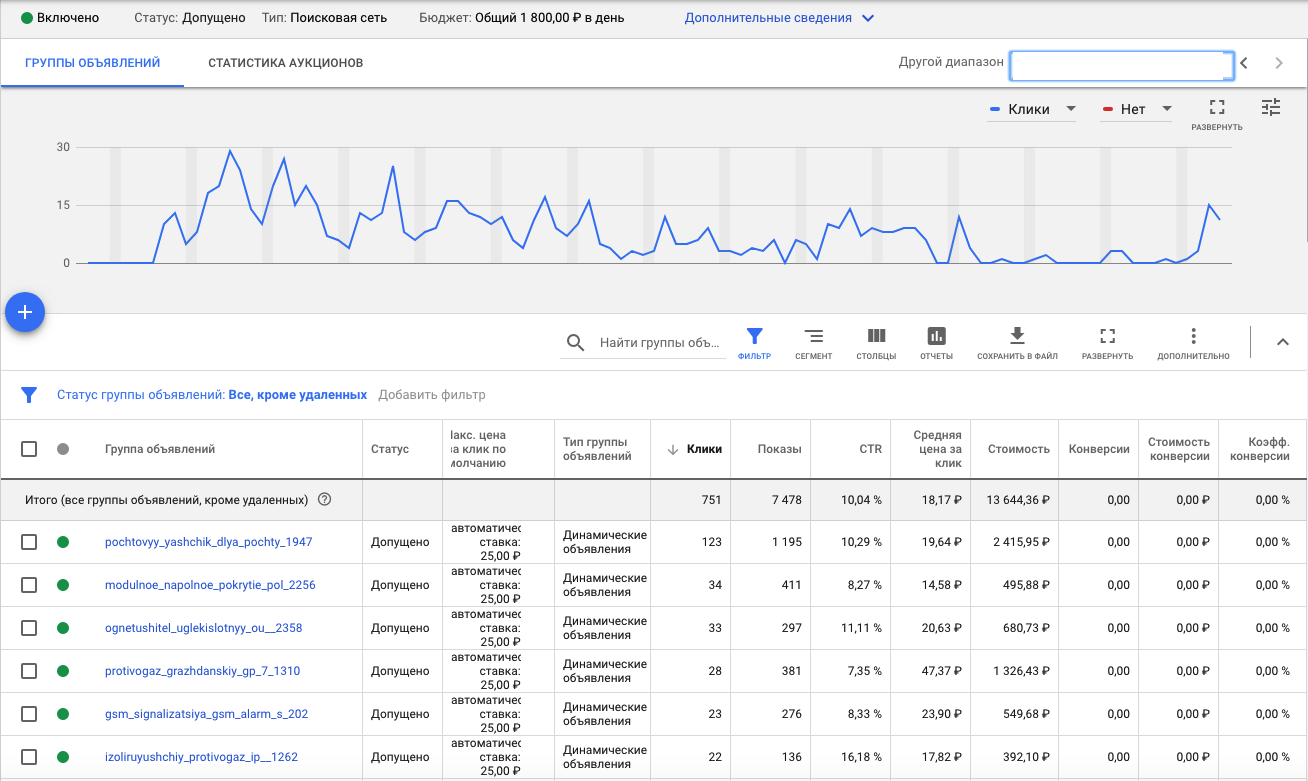Open the Filter tool icon
This screenshot has height=781, width=1308.
(755, 336)
